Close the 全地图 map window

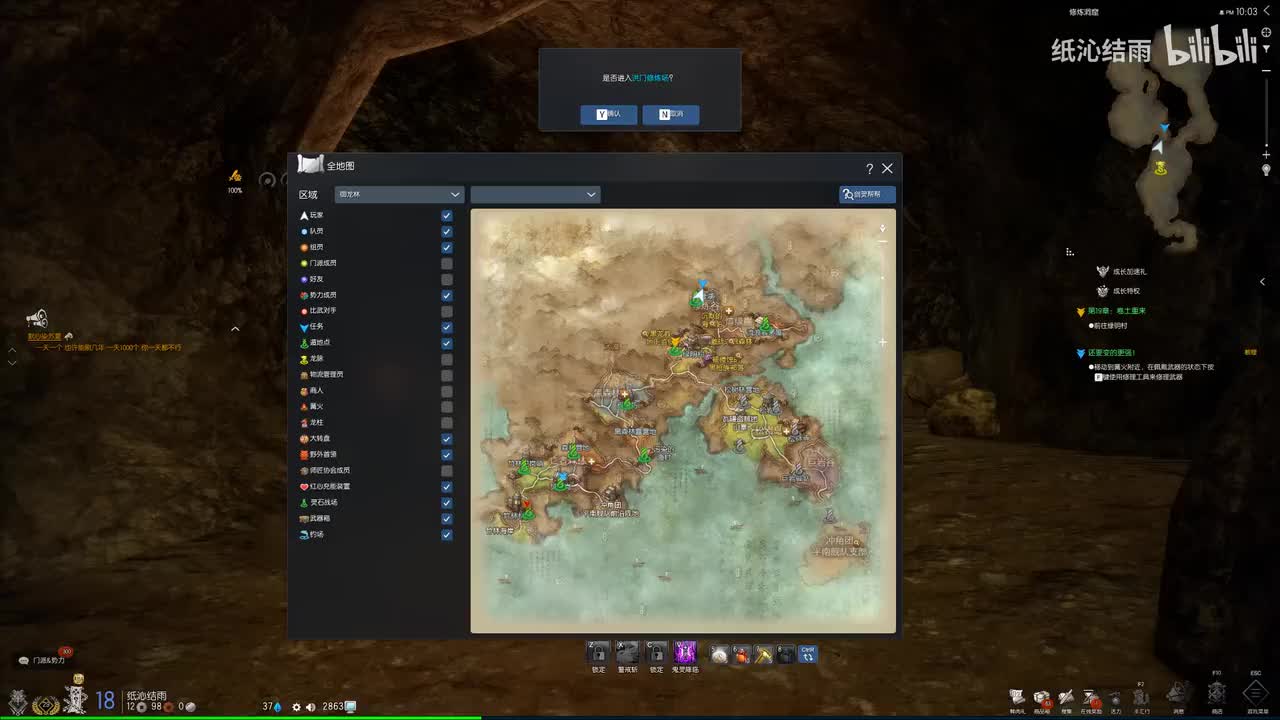point(887,168)
